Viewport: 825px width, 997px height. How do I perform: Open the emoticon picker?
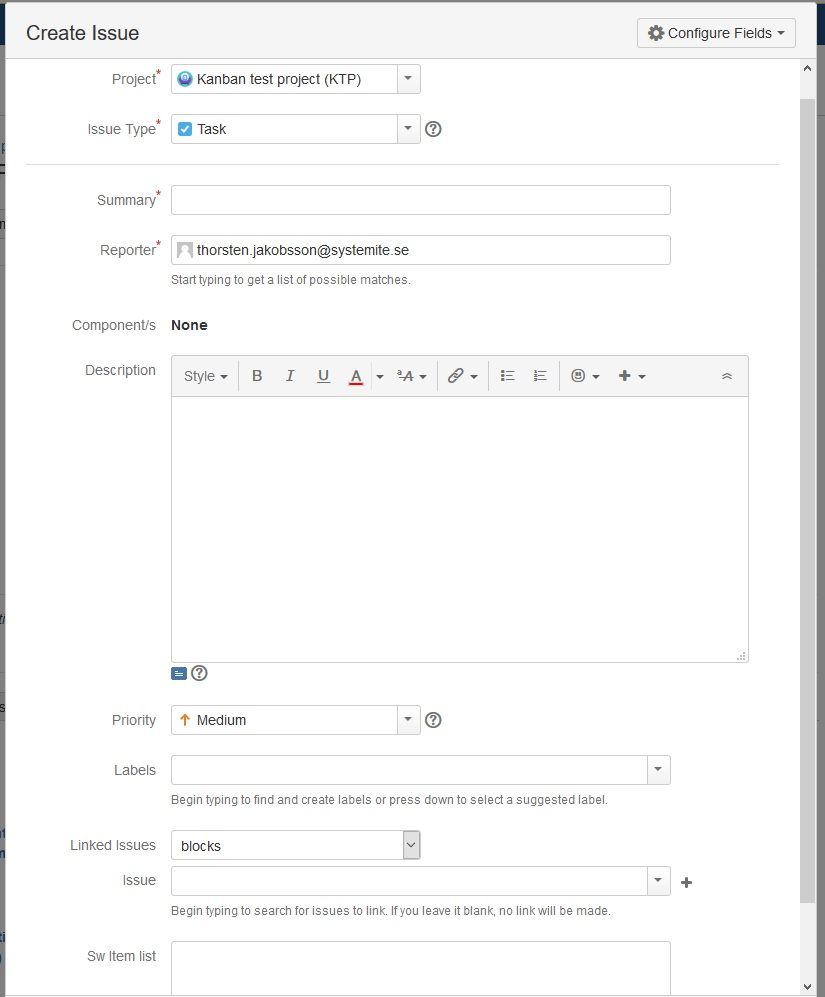[585, 376]
